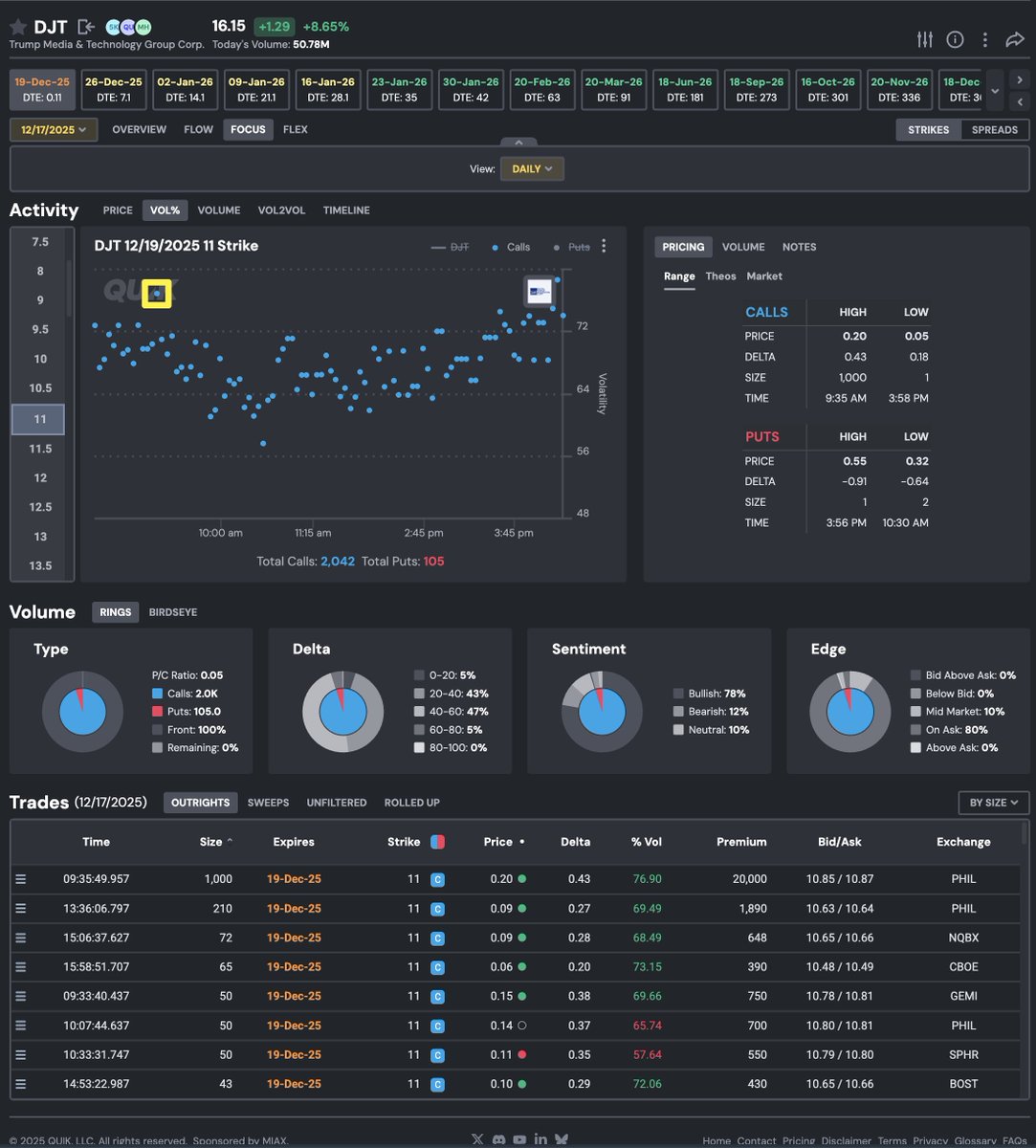Switch to STRIKES mode

coord(928,129)
